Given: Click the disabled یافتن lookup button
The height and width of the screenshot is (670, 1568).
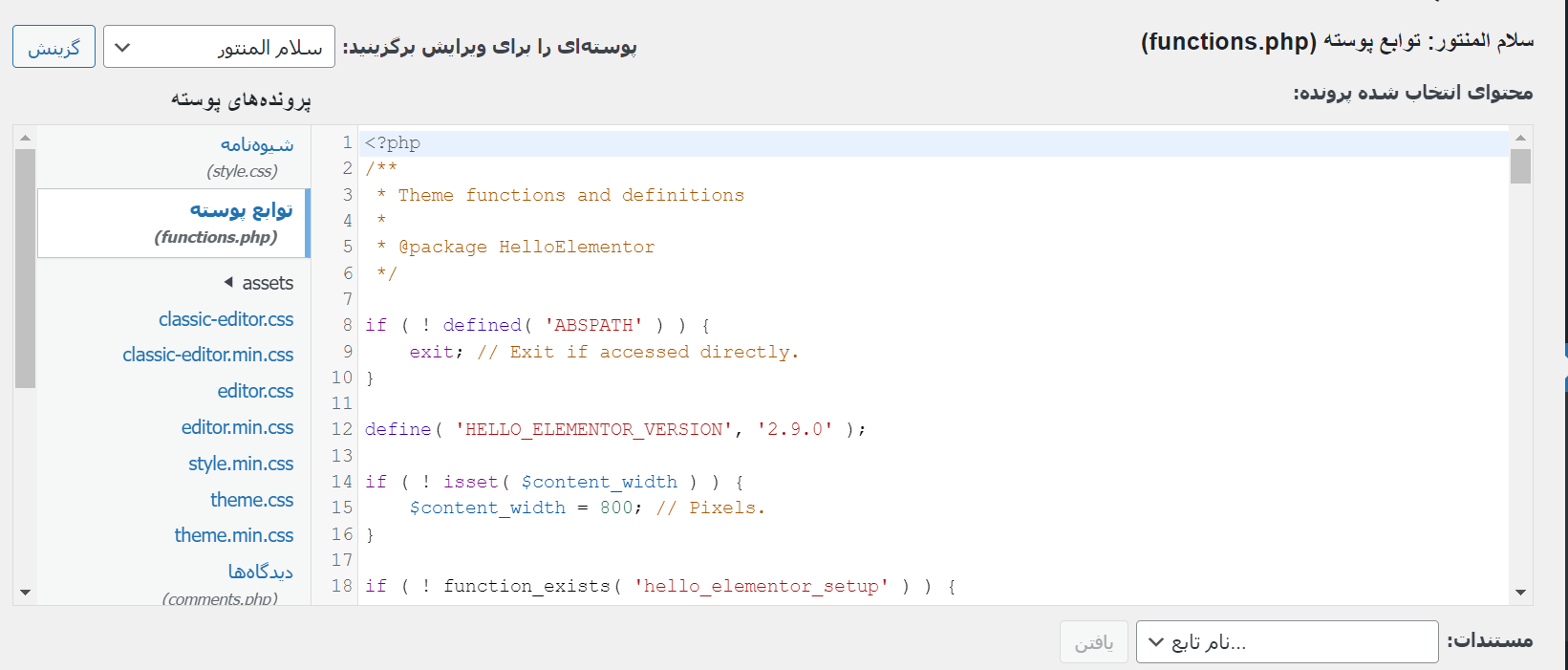Looking at the screenshot, I should tap(1093, 642).
